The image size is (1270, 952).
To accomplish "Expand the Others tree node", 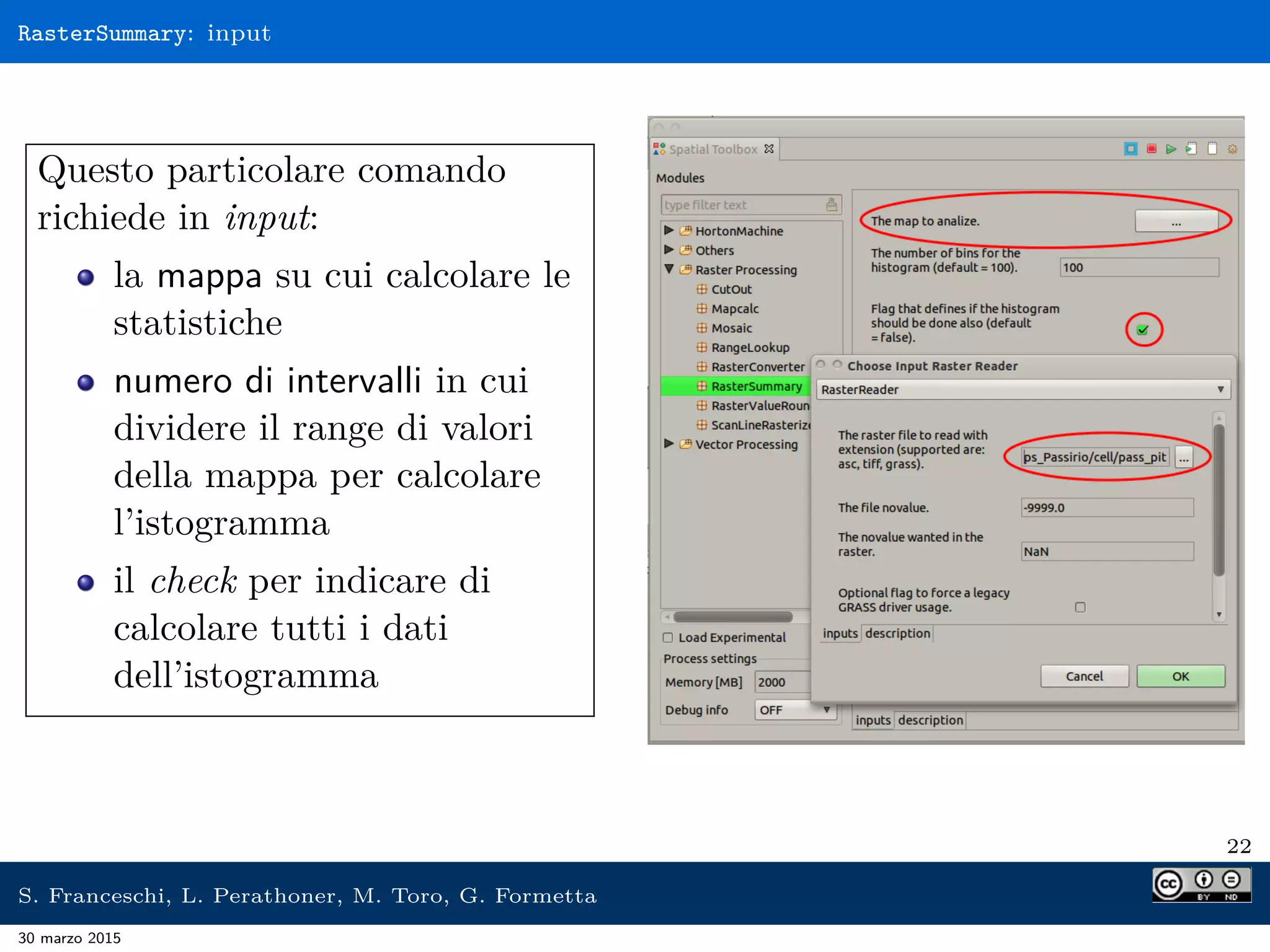I will [x=669, y=250].
